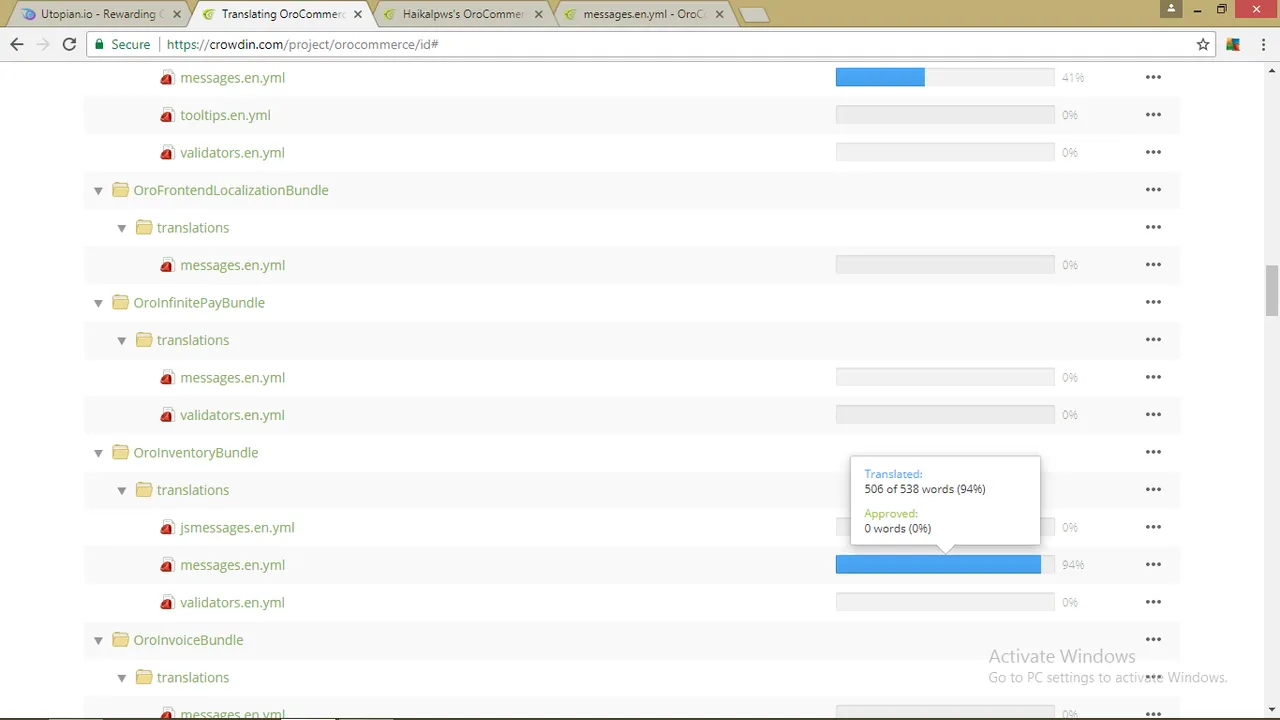Collapse translations under OroFrontendLocalizationBundle
The width and height of the screenshot is (1280, 720).
coord(122,228)
